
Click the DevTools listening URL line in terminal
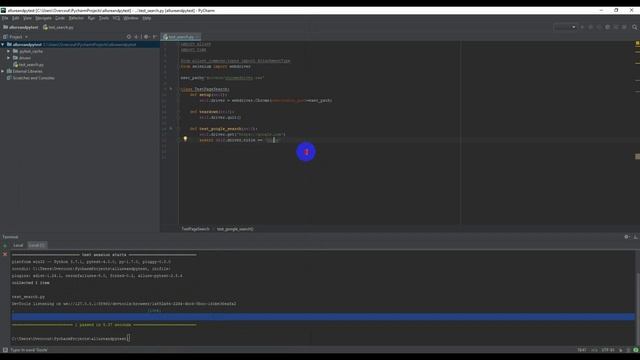point(124,304)
